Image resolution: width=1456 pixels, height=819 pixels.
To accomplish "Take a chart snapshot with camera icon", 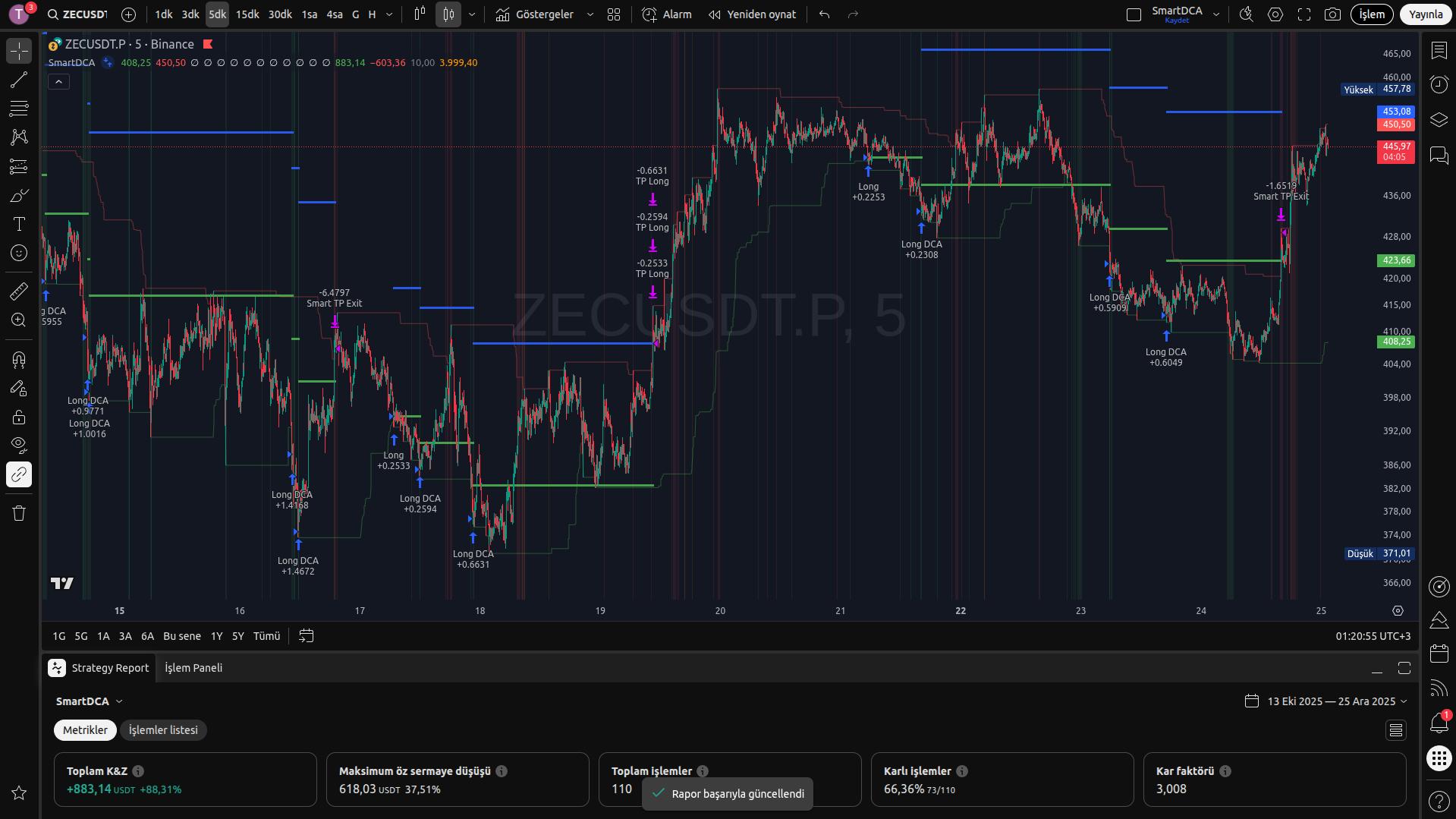I will [x=1332, y=14].
